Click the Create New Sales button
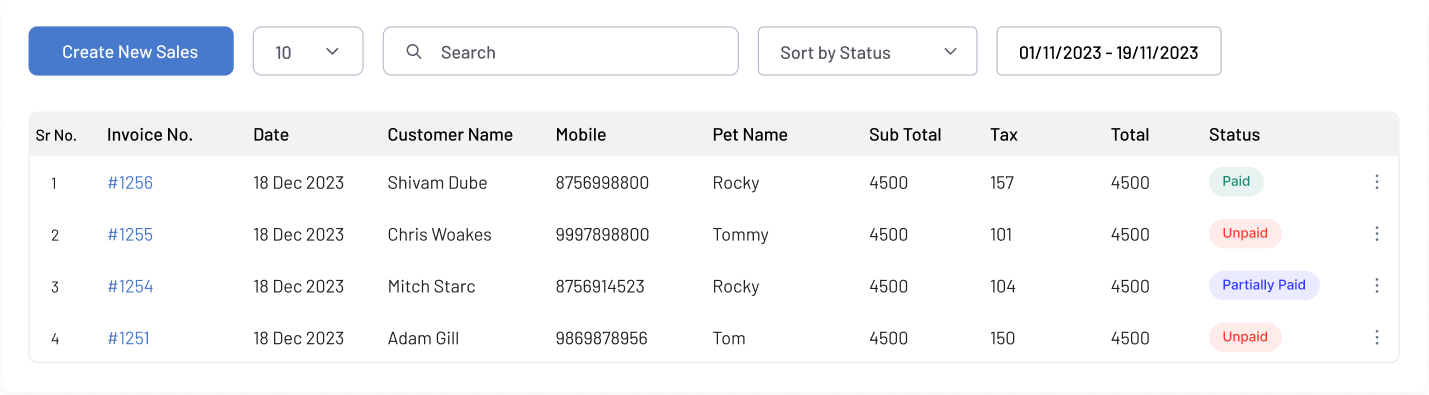 point(131,51)
